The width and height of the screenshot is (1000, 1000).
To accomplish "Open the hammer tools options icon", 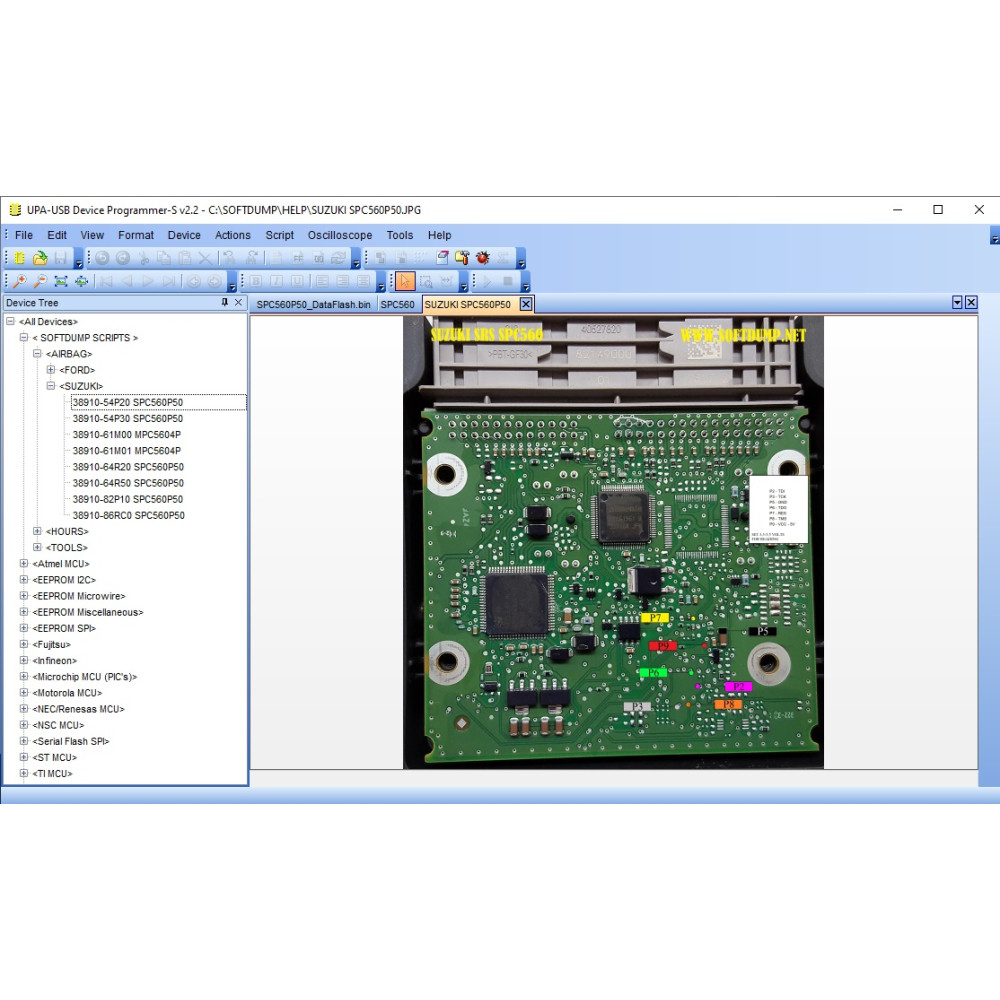I will tap(462, 258).
